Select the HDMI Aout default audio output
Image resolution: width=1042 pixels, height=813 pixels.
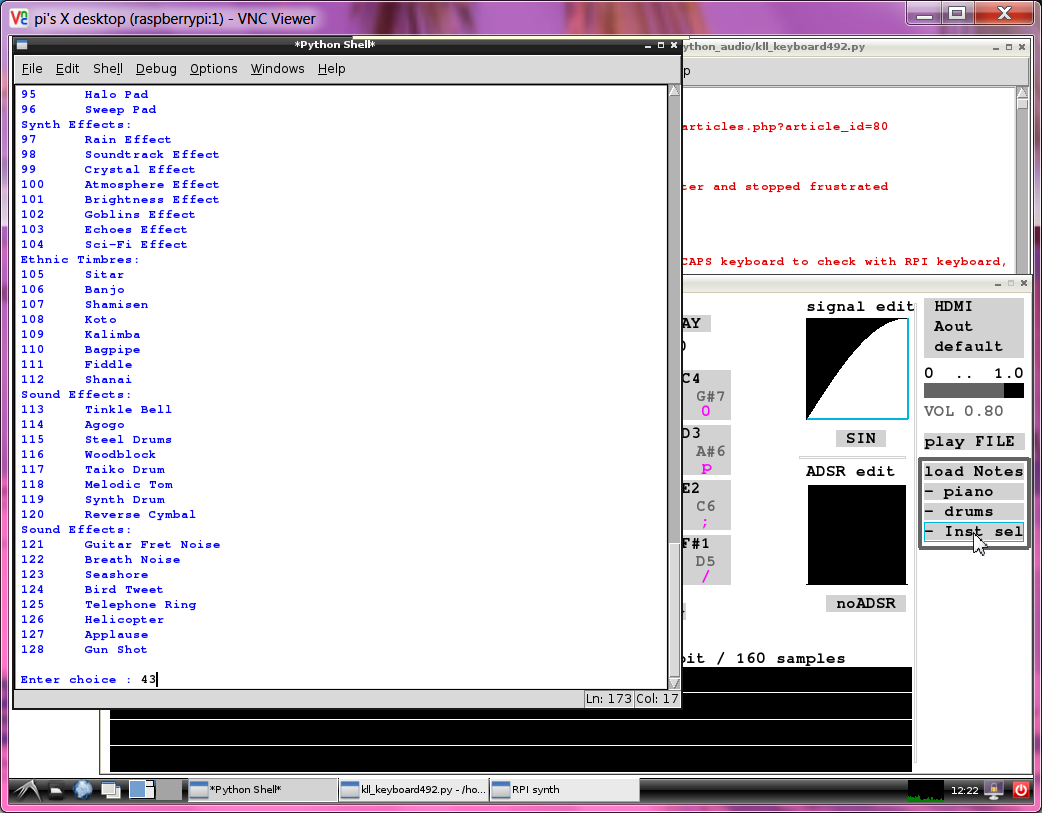(x=973, y=326)
